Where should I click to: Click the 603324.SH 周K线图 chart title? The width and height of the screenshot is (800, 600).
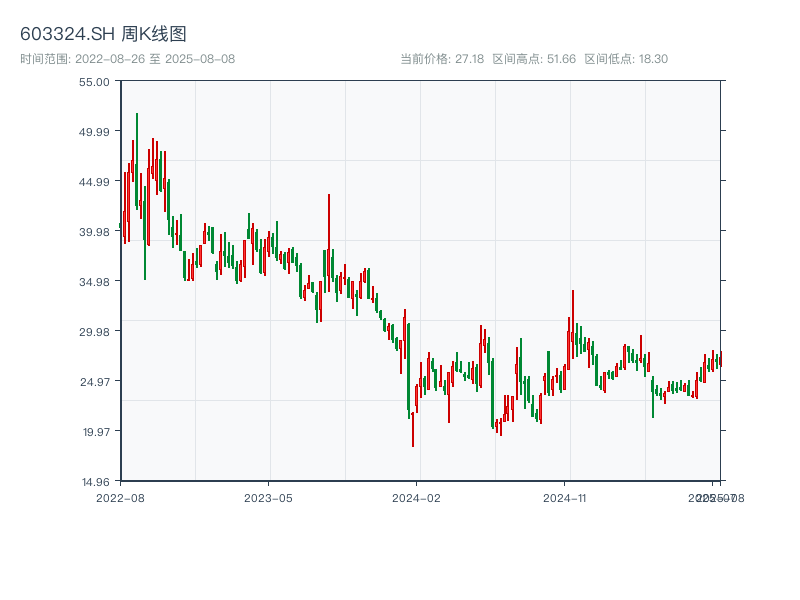coord(103,34)
